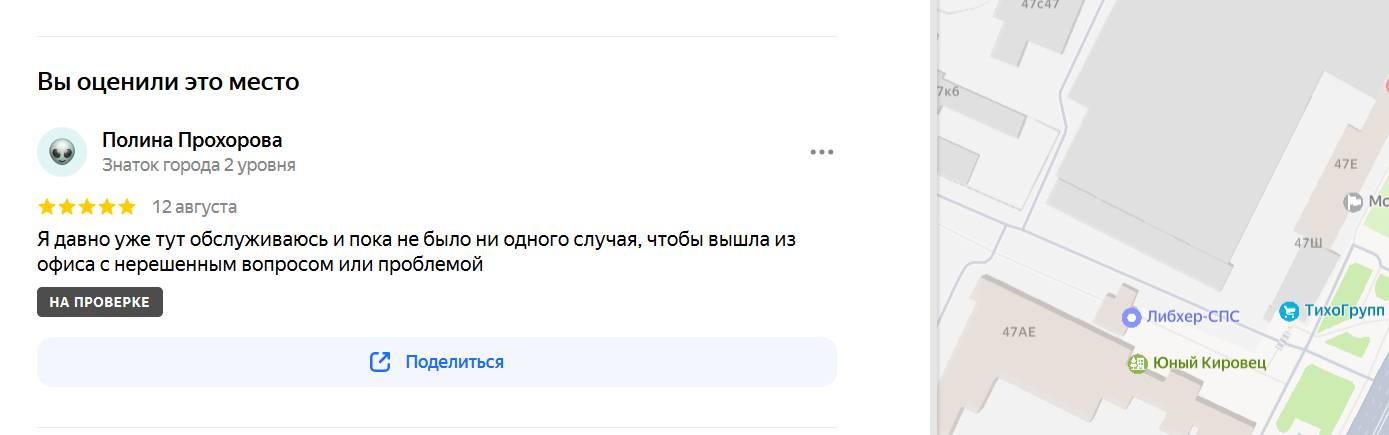The height and width of the screenshot is (435, 1389).
Task: Click the Юный Кировец map label
Action: [x=1210, y=363]
